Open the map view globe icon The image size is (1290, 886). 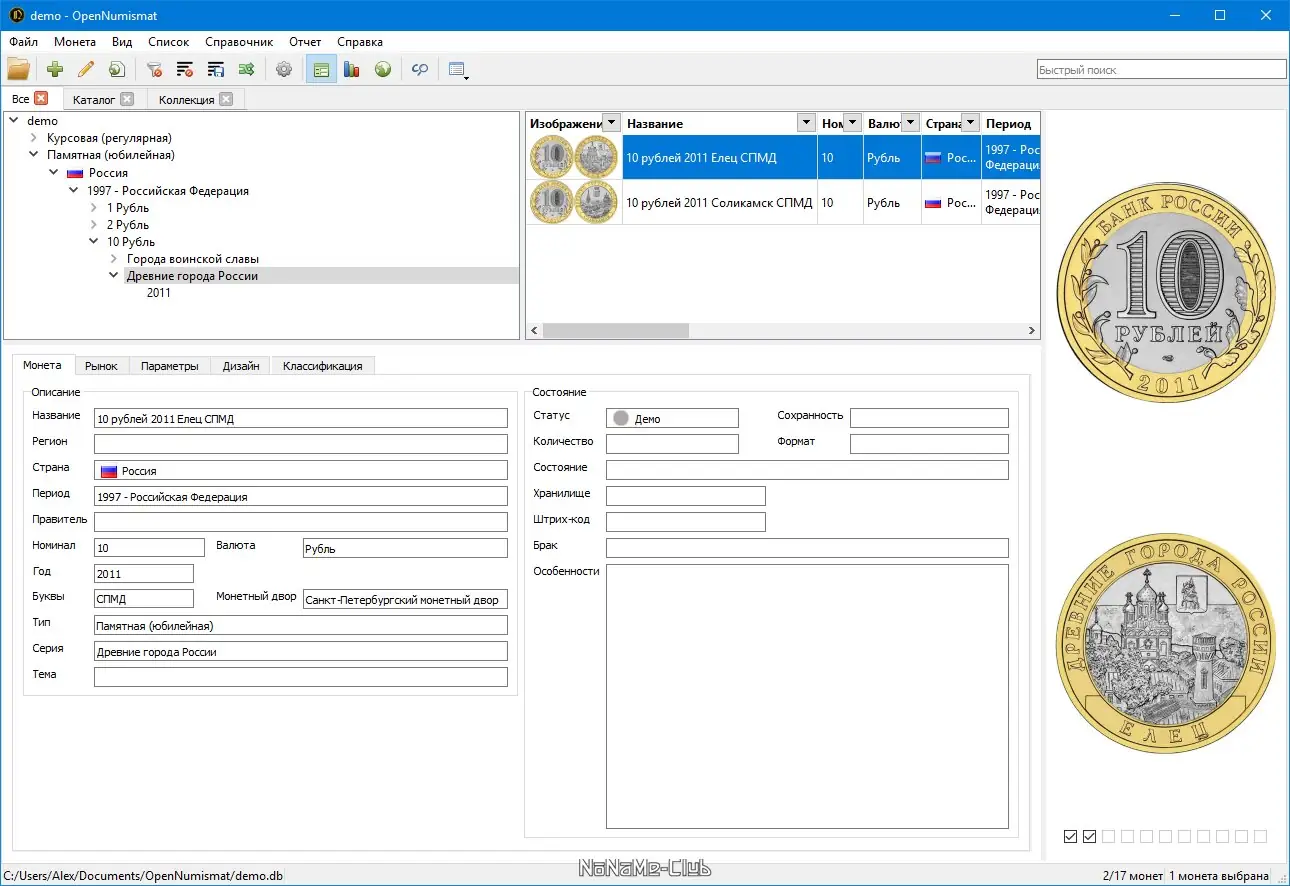click(x=383, y=70)
